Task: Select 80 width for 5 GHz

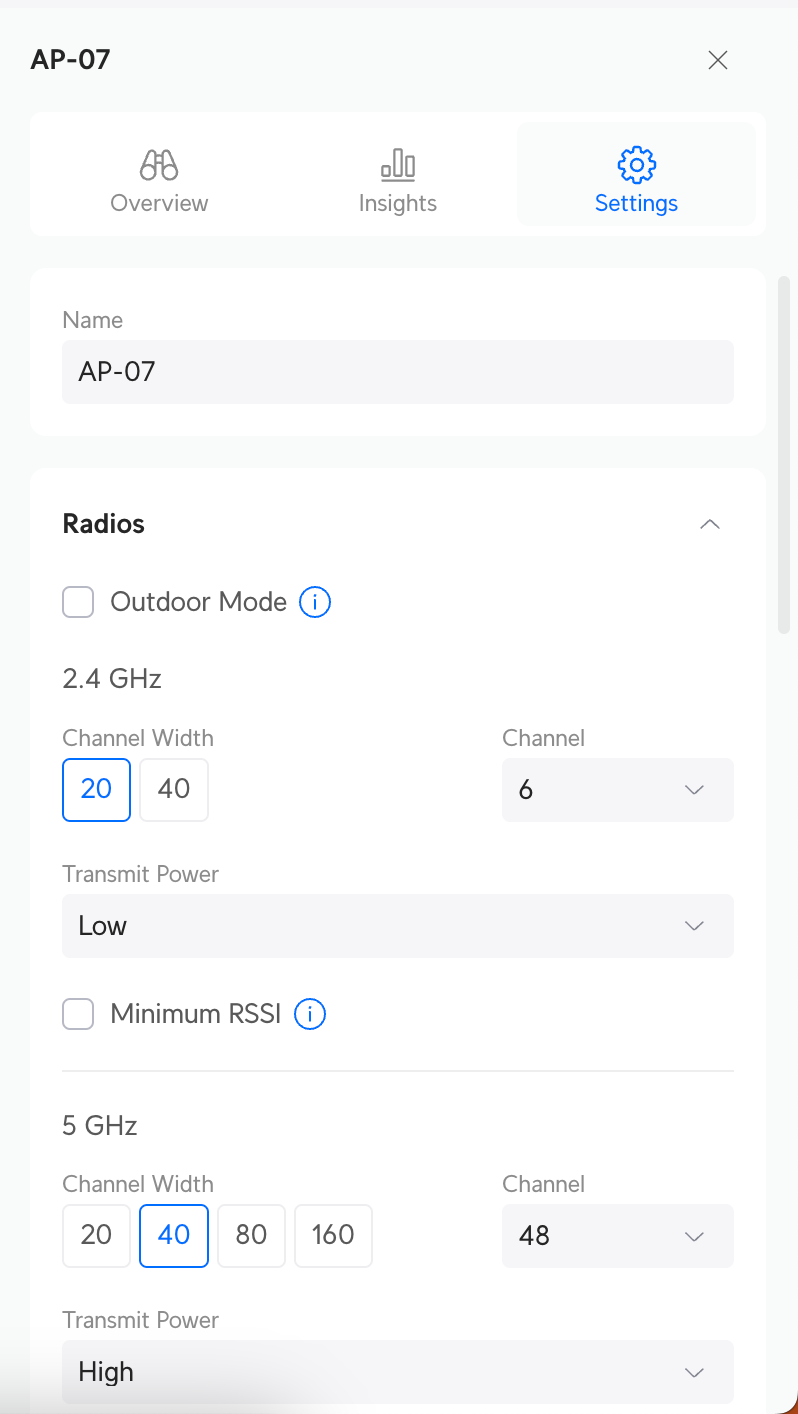Action: click(x=251, y=1235)
